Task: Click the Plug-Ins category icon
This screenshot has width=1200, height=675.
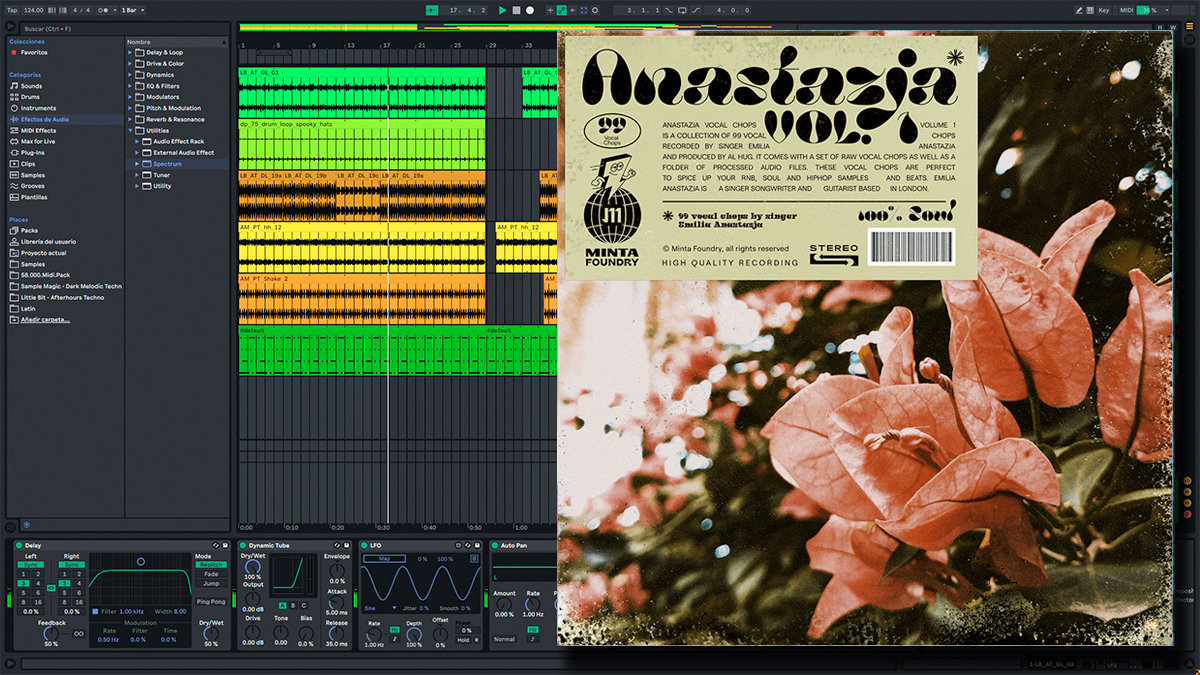Action: pos(14,153)
